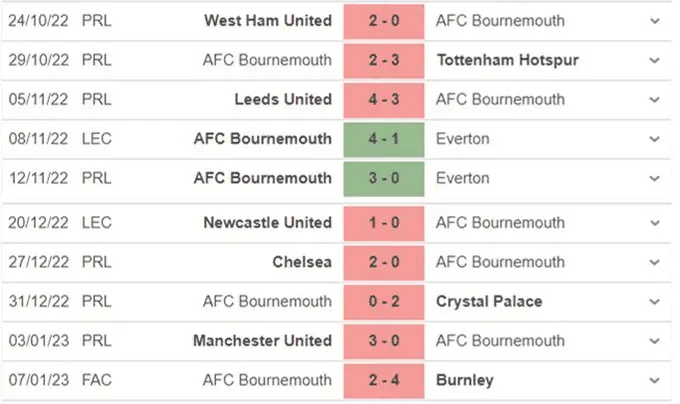Expand the Chelsea match row chevron
Image resolution: width=680 pixels, height=404 pixels.
pyautogui.click(x=654, y=262)
